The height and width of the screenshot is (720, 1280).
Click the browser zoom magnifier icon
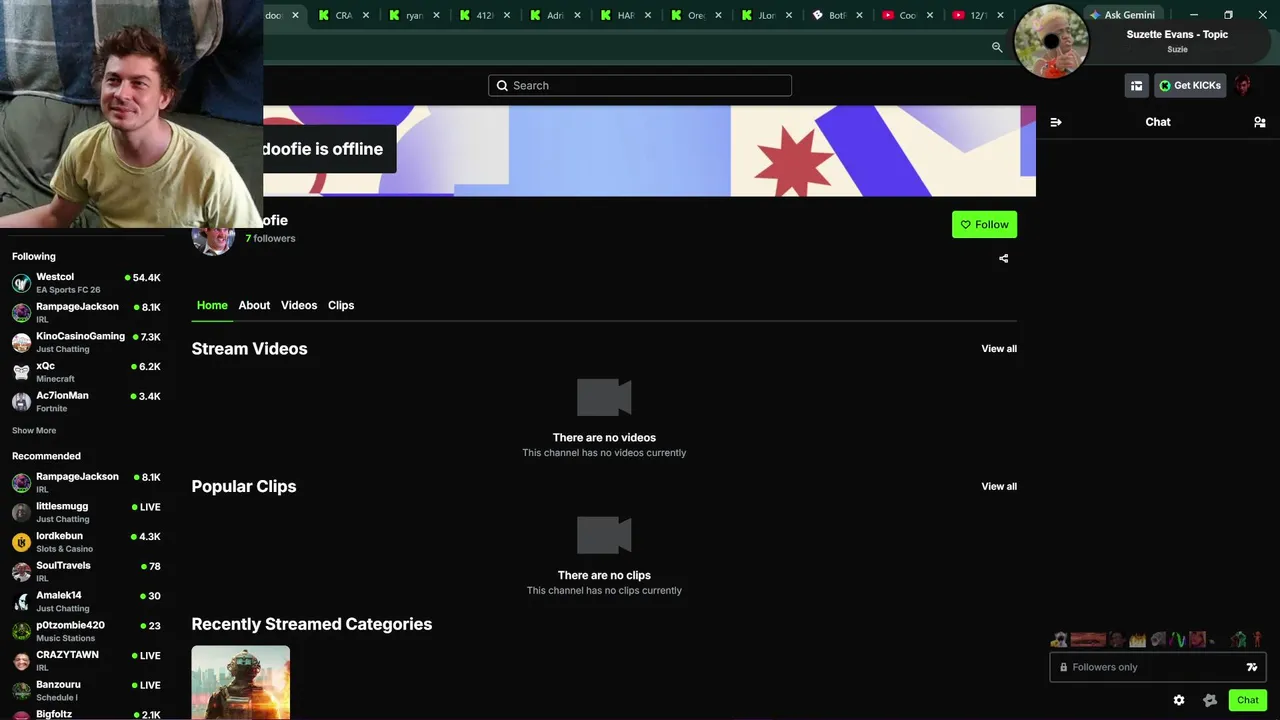tap(997, 47)
